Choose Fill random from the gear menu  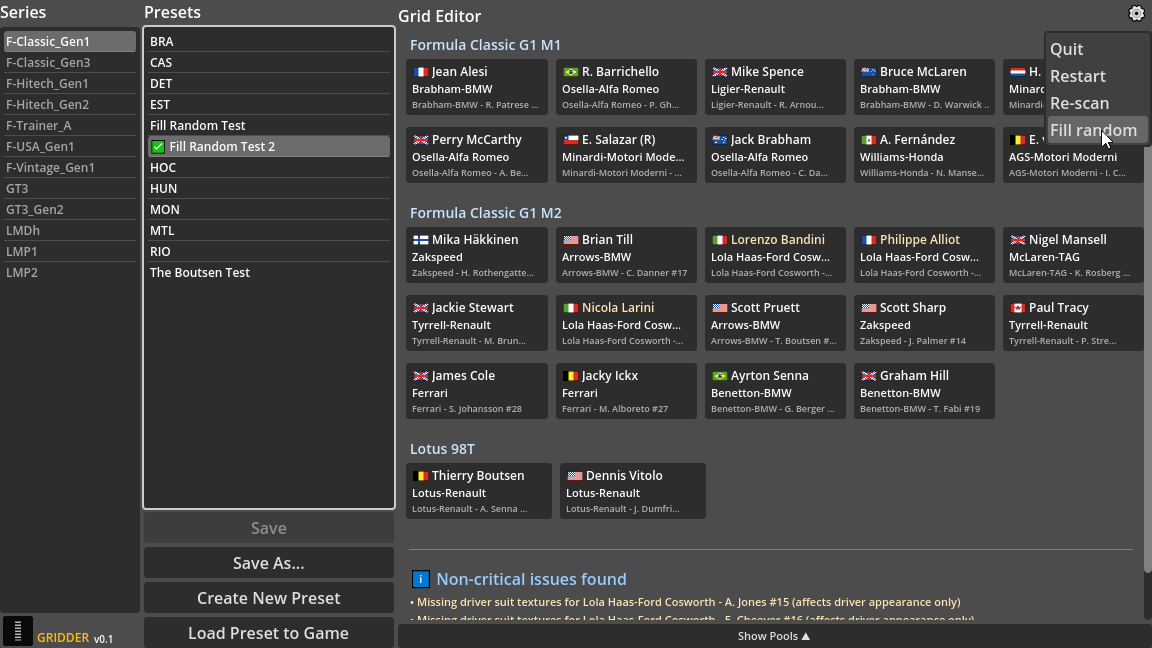click(1095, 131)
